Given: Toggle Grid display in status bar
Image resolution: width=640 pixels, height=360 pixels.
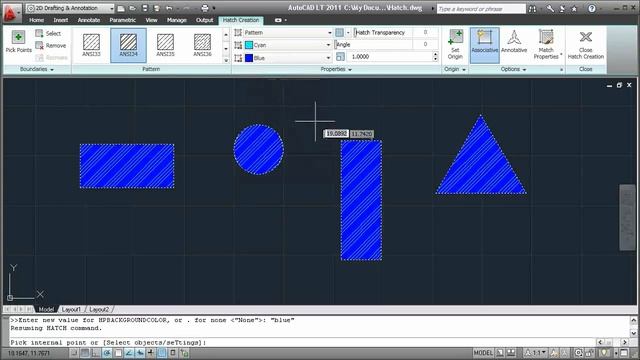Looking at the screenshot, I should tap(85, 353).
